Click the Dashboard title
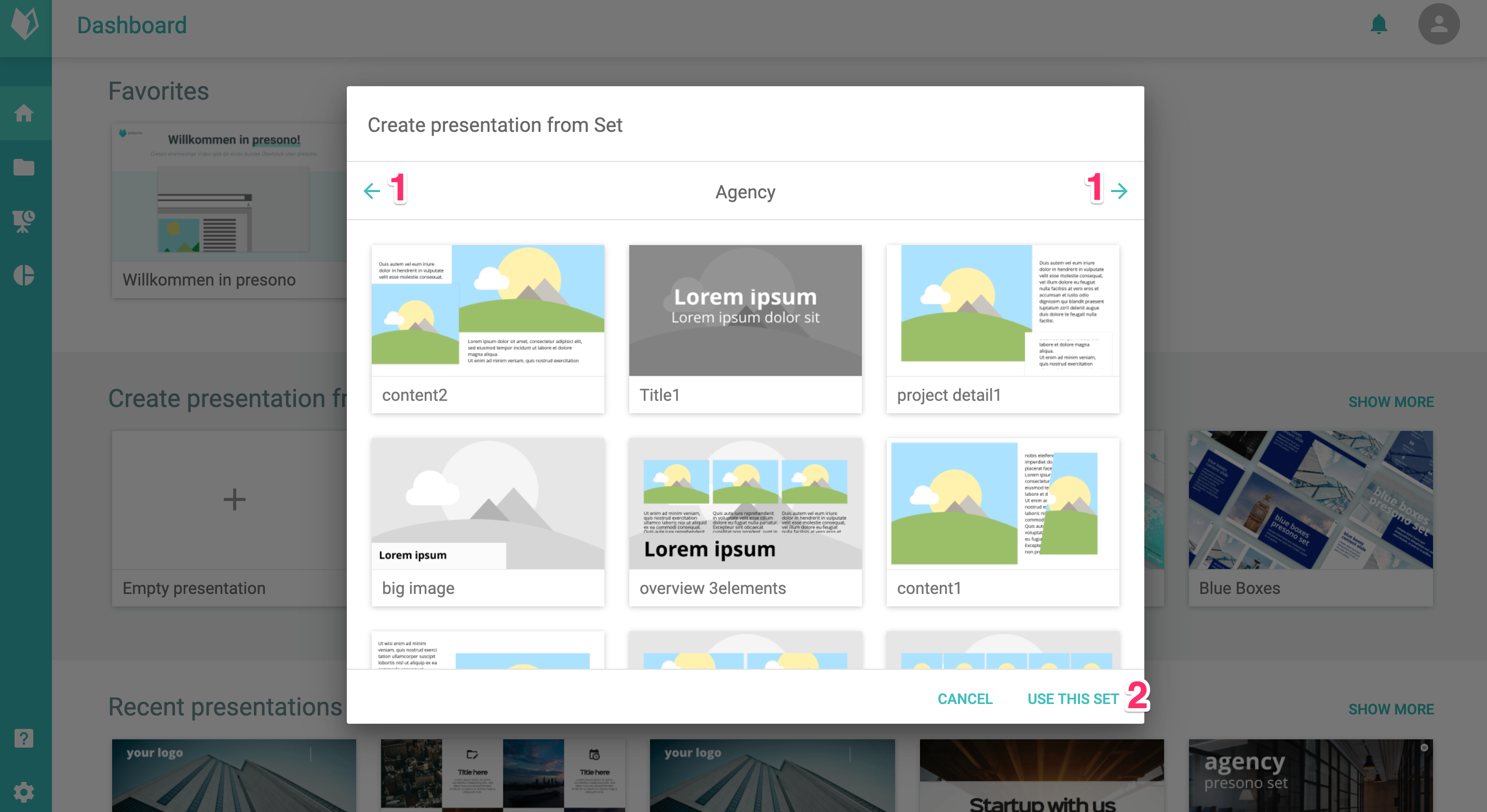This screenshot has width=1487, height=812. (132, 25)
